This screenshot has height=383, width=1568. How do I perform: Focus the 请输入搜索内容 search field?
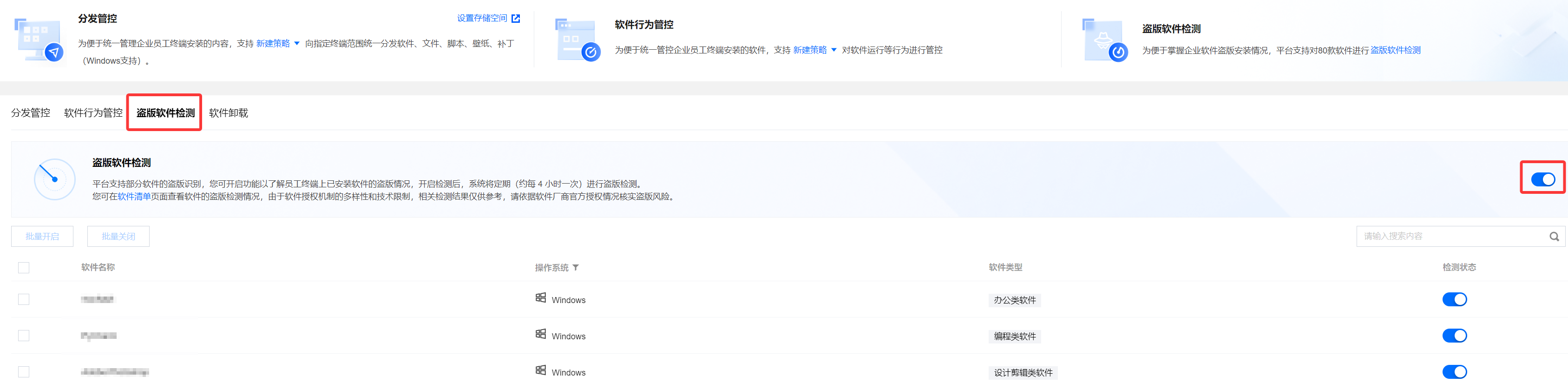pyautogui.click(x=1449, y=236)
